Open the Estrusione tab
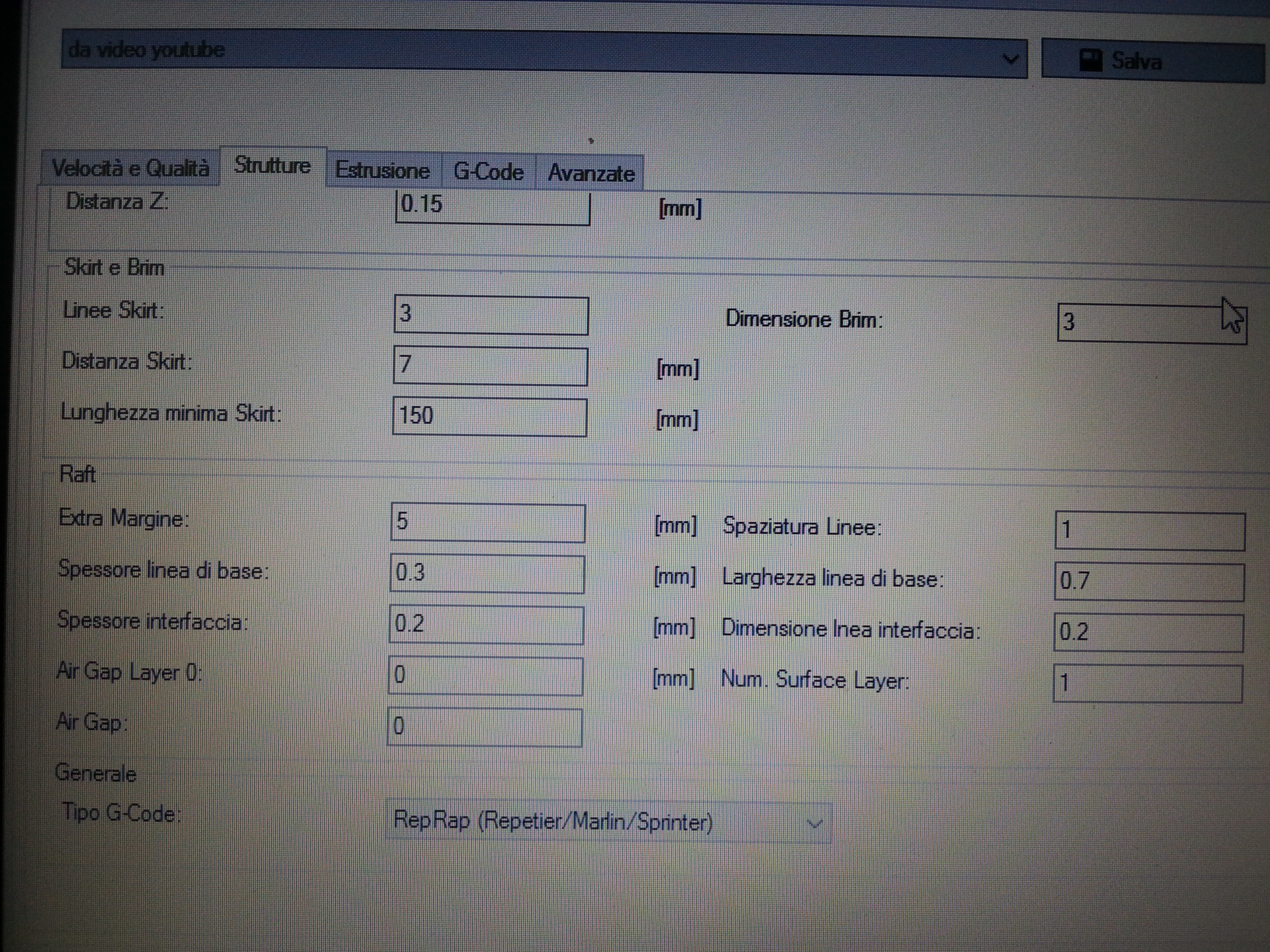The image size is (1270, 952). click(x=383, y=170)
